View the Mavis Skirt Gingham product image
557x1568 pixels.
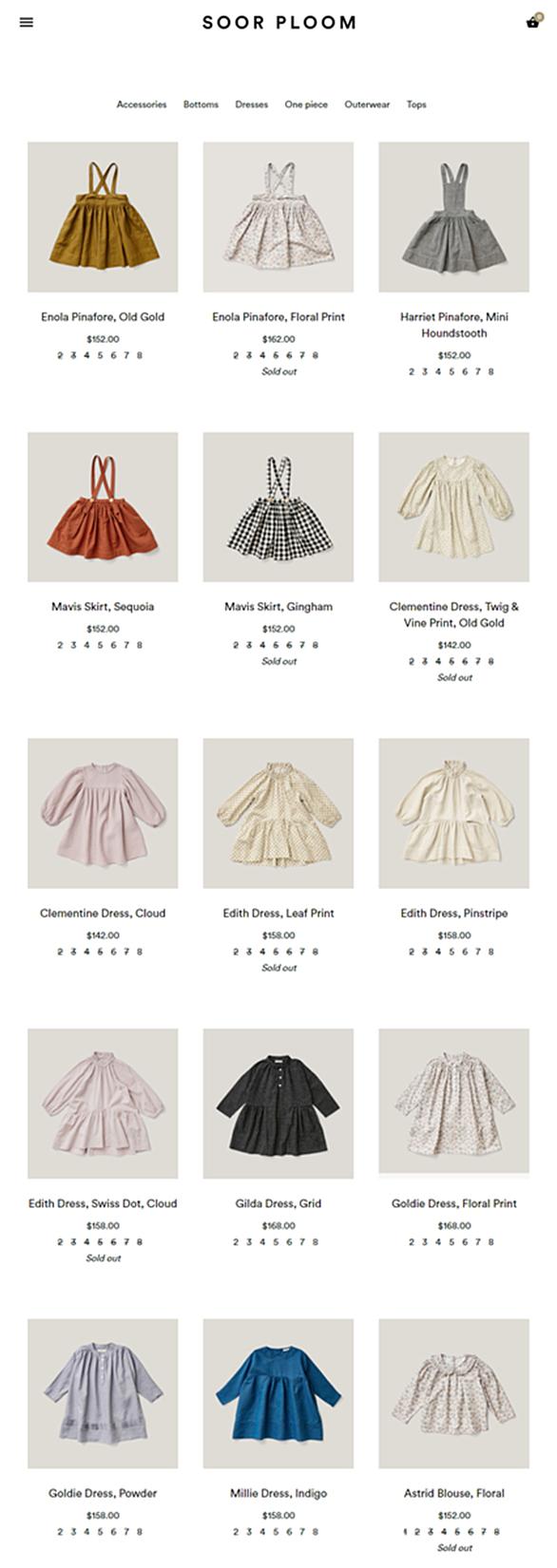click(278, 507)
